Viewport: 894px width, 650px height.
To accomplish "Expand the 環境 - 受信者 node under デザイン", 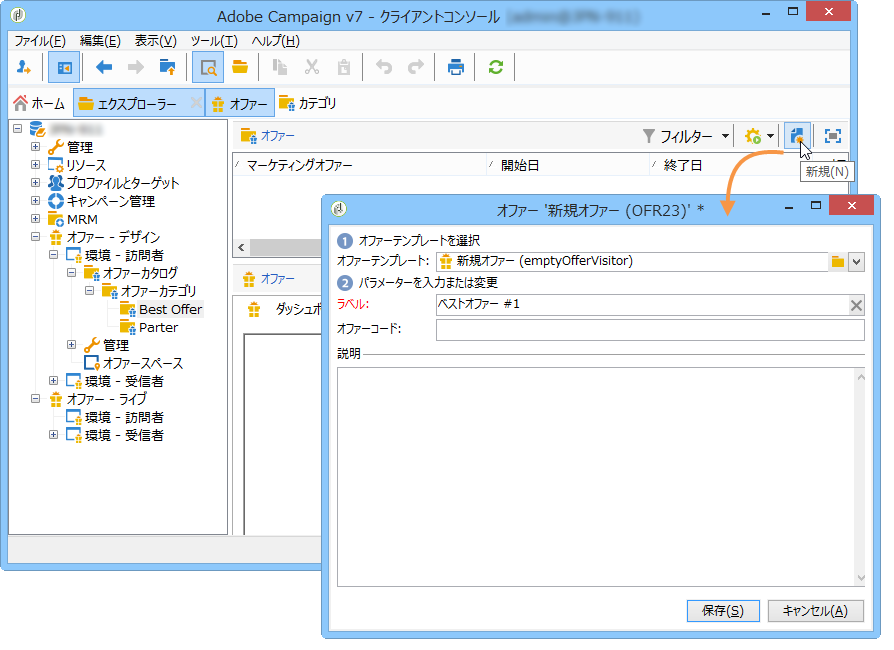I will tap(53, 381).
